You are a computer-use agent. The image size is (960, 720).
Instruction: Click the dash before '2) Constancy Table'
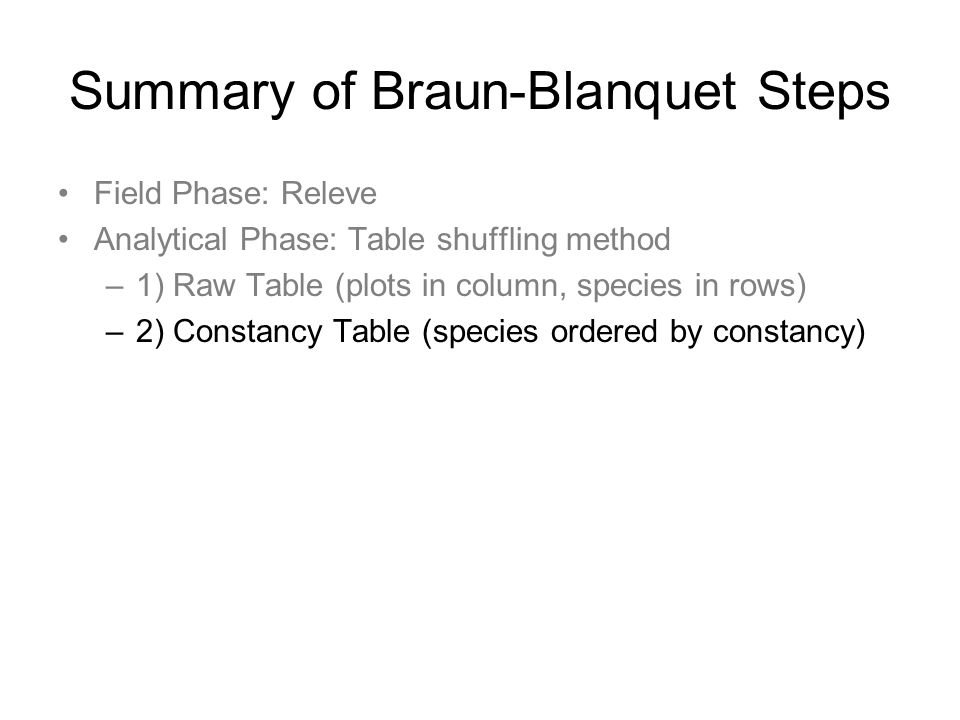(x=114, y=332)
